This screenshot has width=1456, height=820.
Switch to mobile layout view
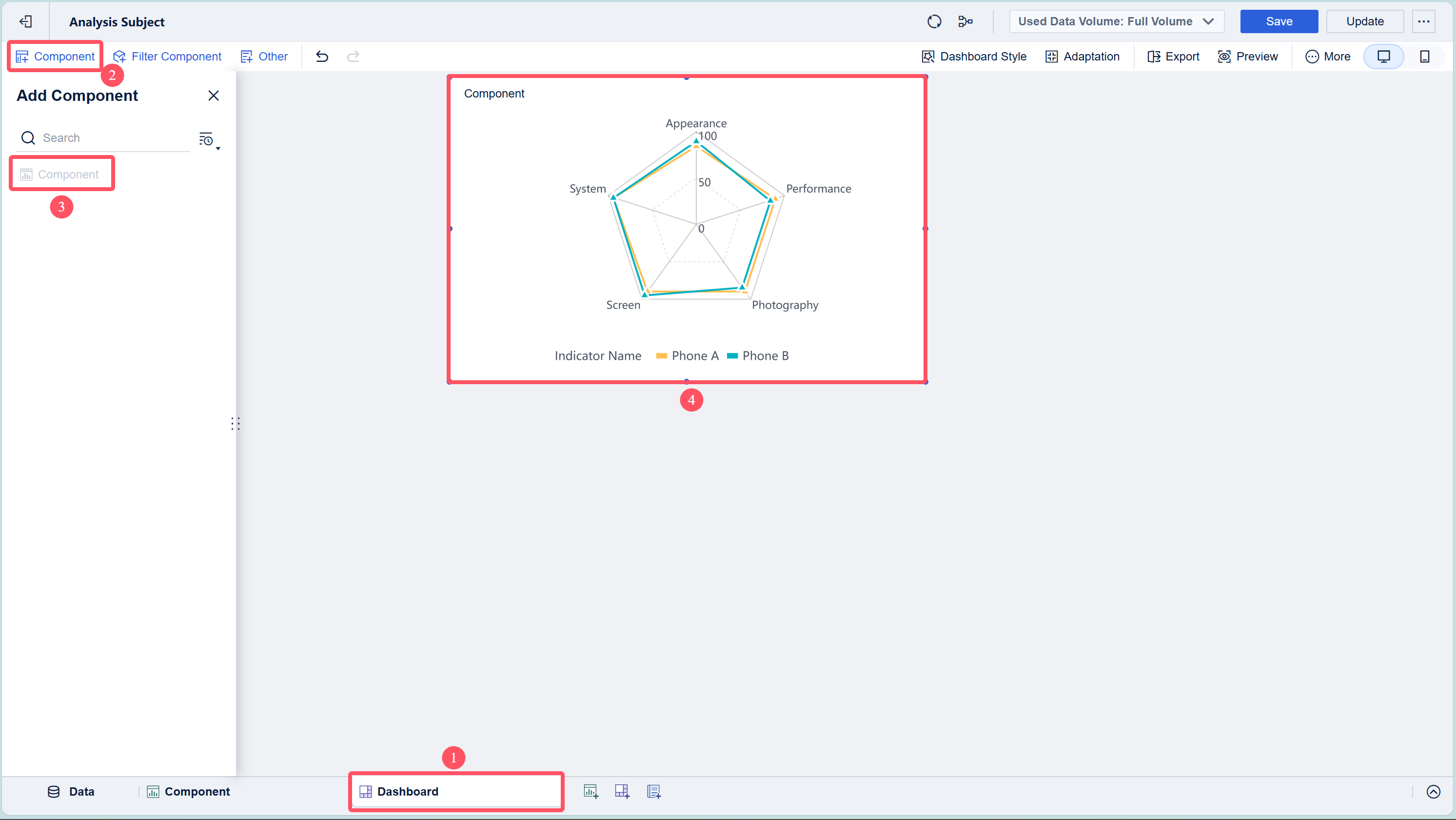pos(1424,57)
